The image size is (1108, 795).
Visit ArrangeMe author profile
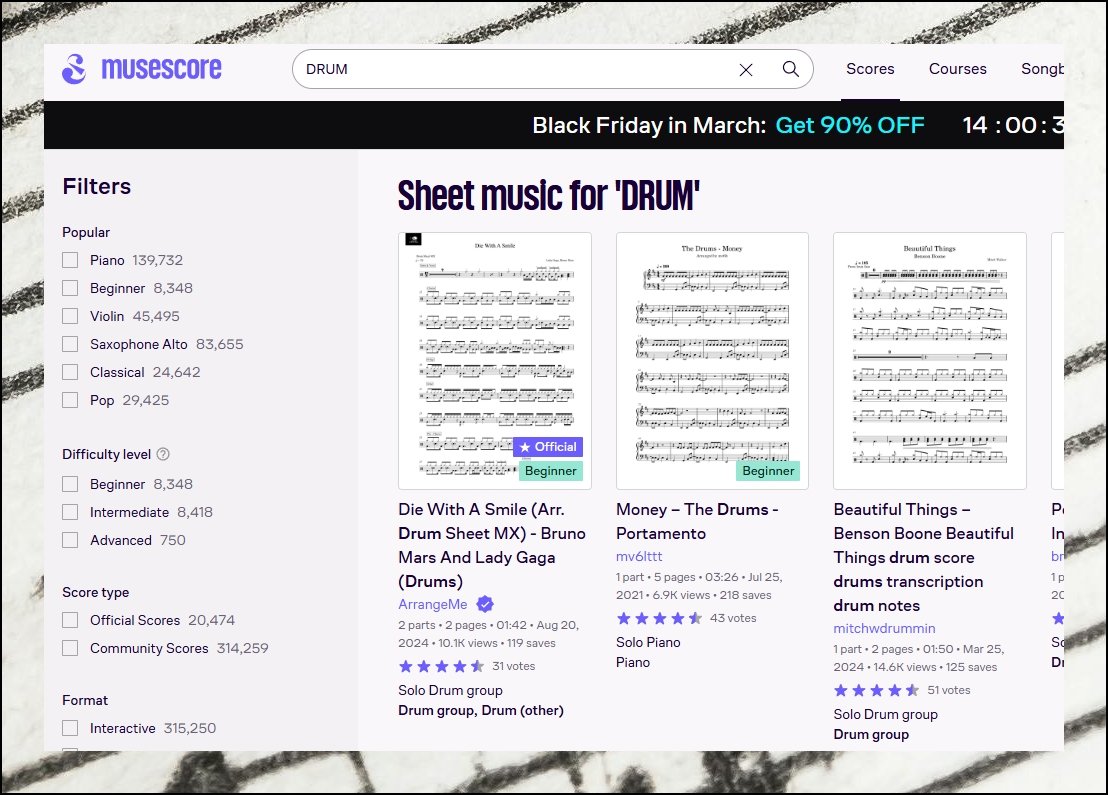pyautogui.click(x=432, y=604)
